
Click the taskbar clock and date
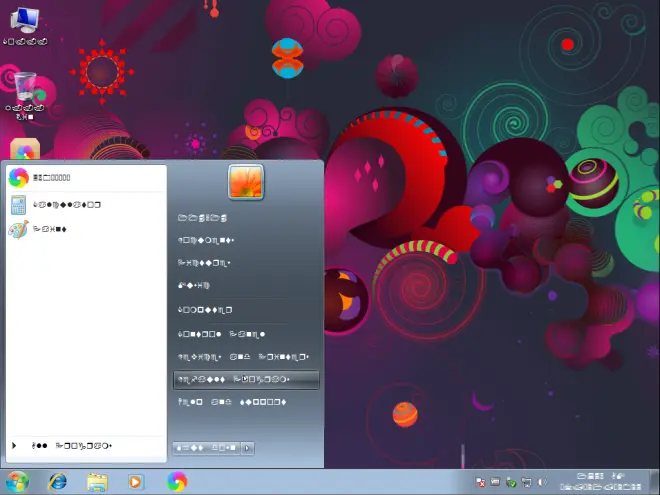(x=600, y=482)
